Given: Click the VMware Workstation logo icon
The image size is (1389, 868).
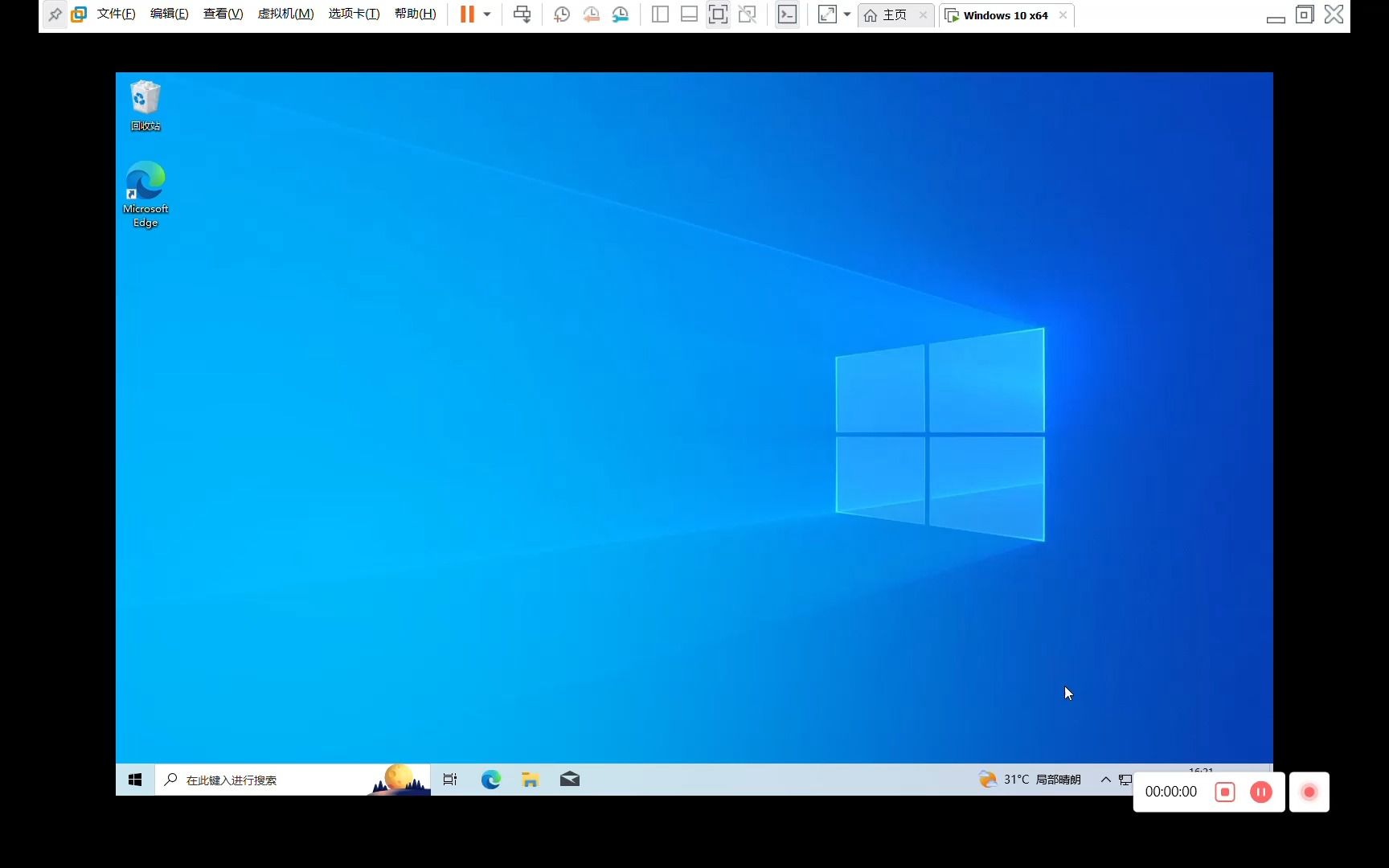Looking at the screenshot, I should [79, 14].
